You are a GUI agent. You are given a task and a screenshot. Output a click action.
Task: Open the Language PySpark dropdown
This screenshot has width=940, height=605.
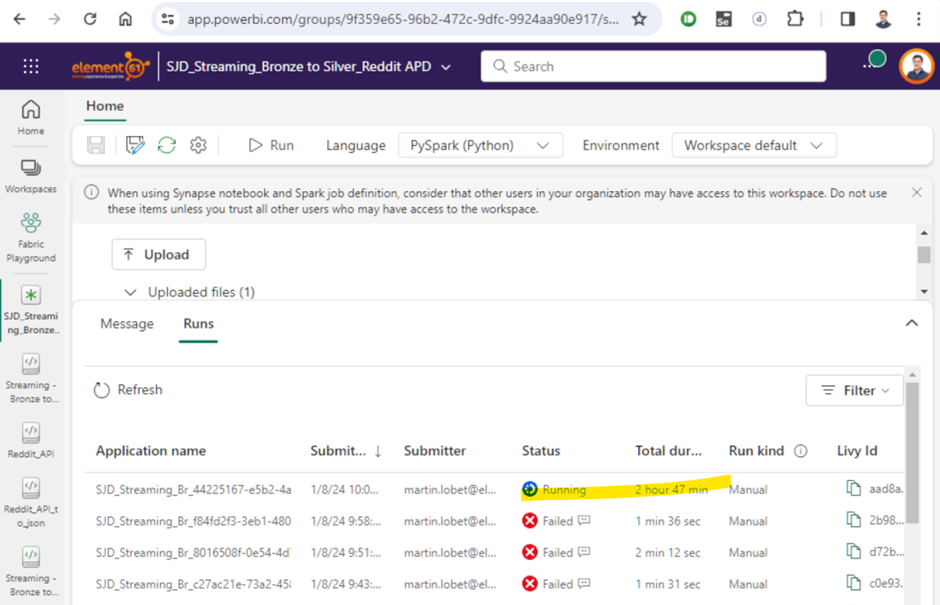tap(480, 145)
